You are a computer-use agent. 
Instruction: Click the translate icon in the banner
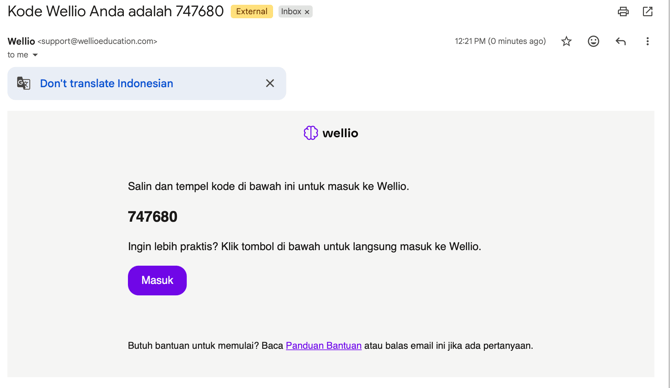tap(24, 83)
